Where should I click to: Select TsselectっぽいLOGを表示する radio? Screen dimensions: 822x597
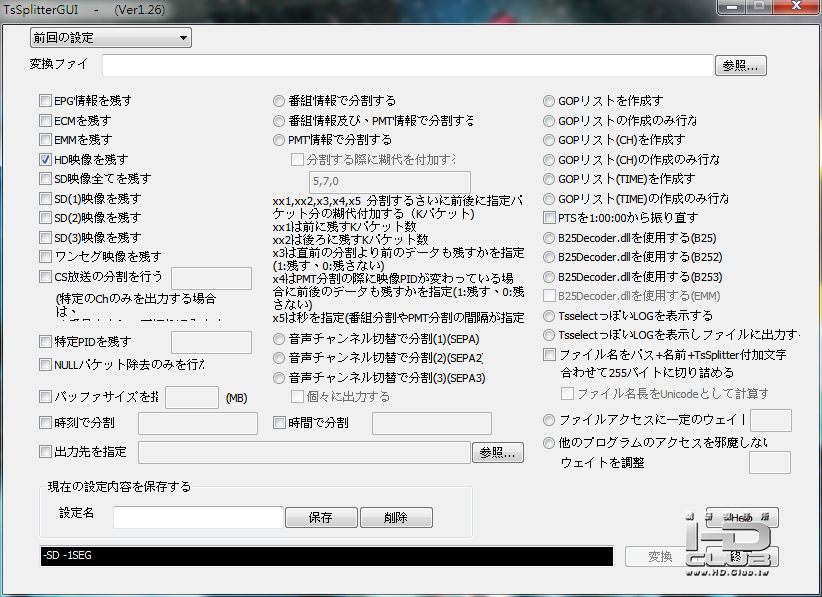tap(549, 316)
